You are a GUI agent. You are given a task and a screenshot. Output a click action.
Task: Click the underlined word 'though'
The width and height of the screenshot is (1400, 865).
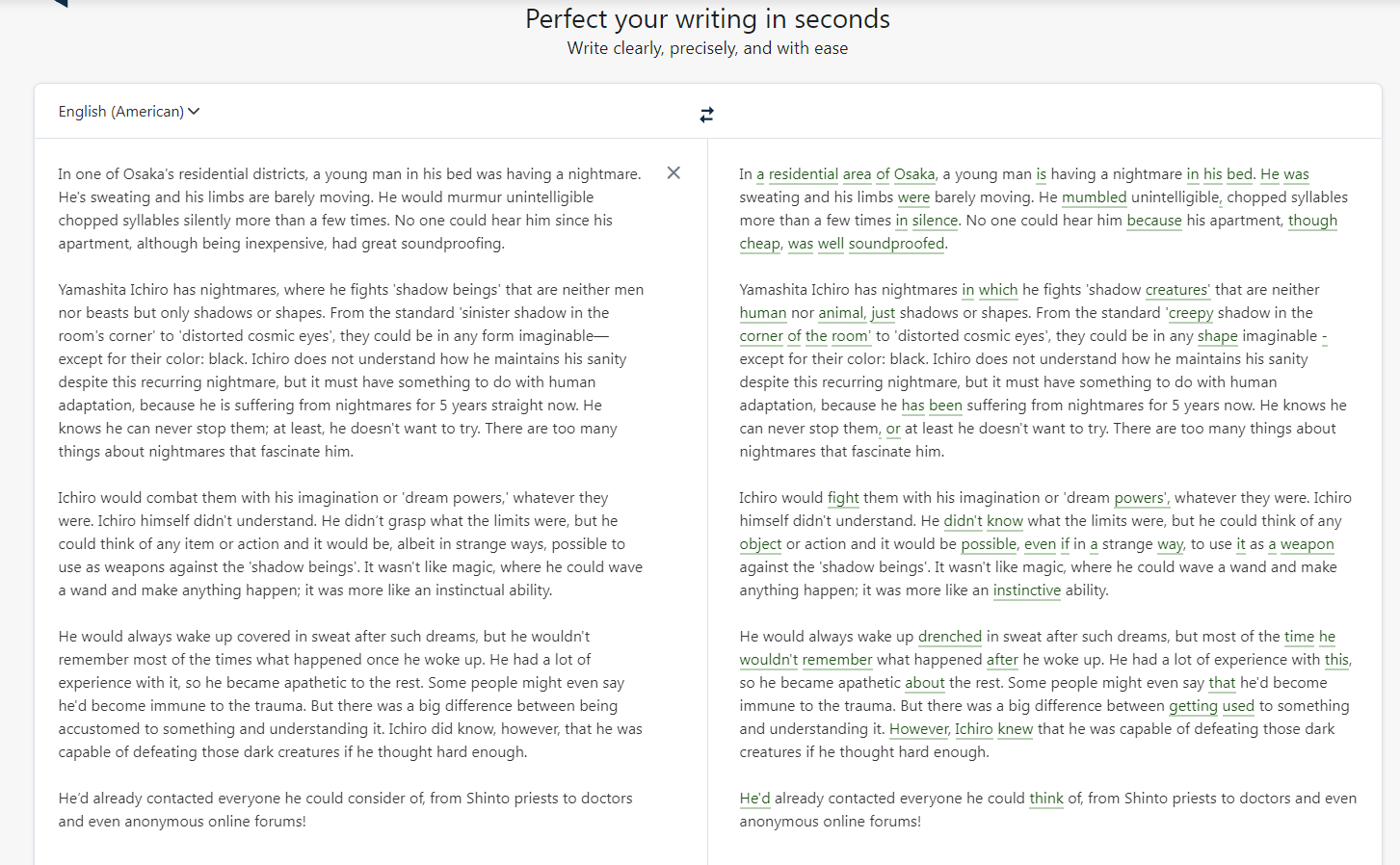tap(1312, 221)
